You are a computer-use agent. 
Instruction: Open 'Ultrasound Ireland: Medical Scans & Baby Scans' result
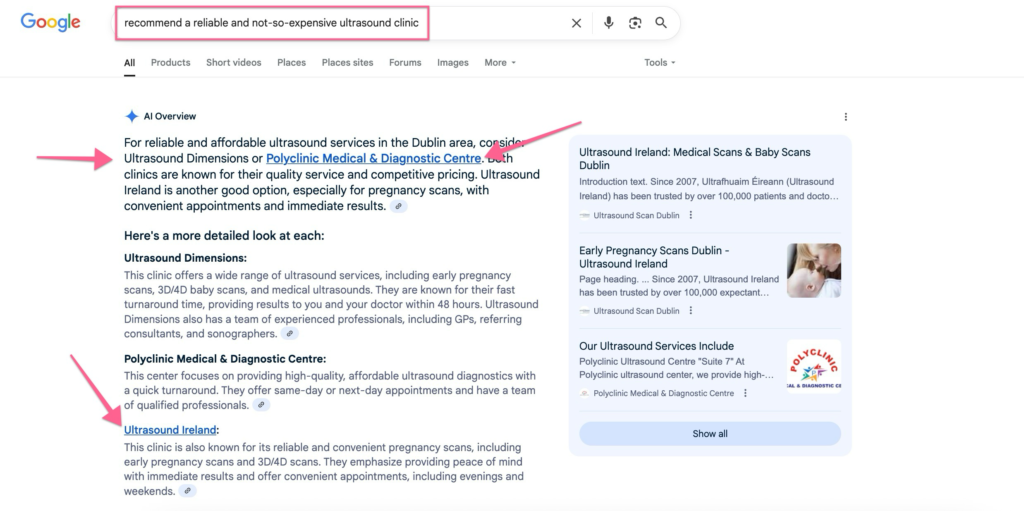[694, 159]
